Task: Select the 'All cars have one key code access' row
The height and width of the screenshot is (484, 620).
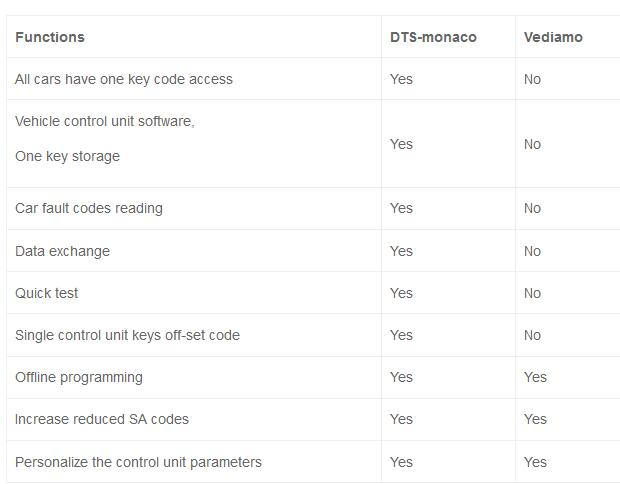Action: pos(313,79)
